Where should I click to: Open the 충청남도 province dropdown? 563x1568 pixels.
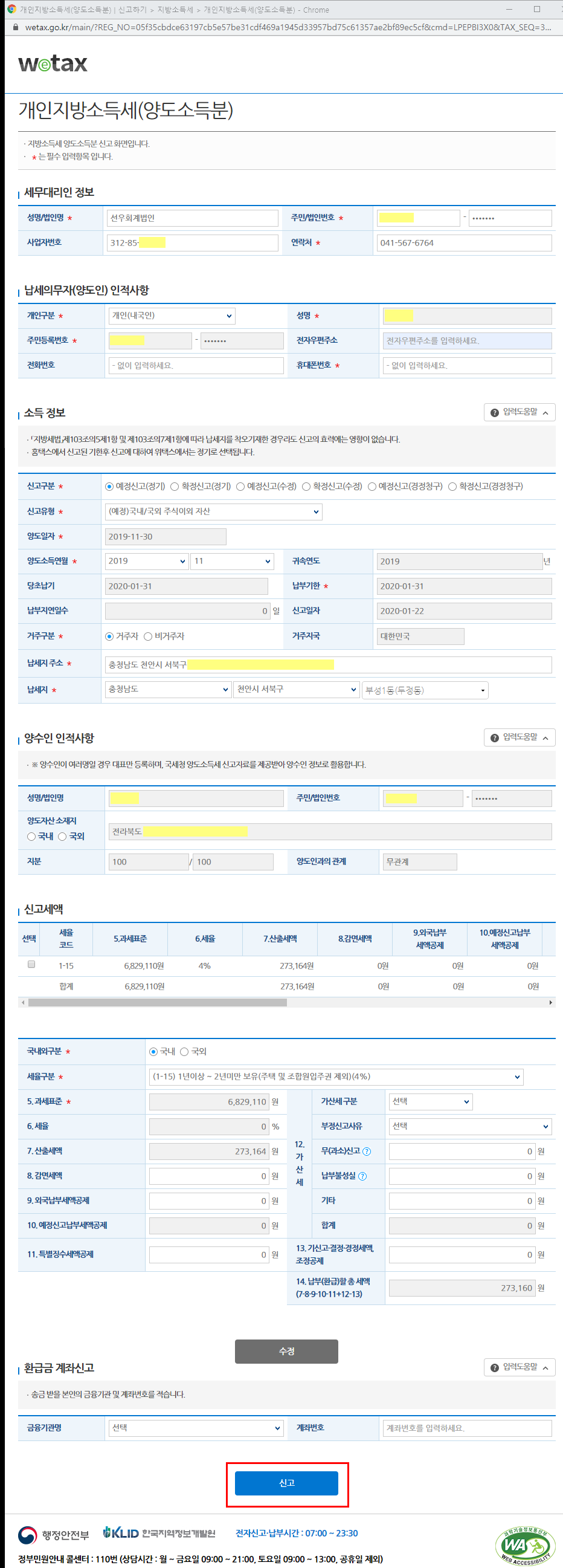tap(168, 690)
